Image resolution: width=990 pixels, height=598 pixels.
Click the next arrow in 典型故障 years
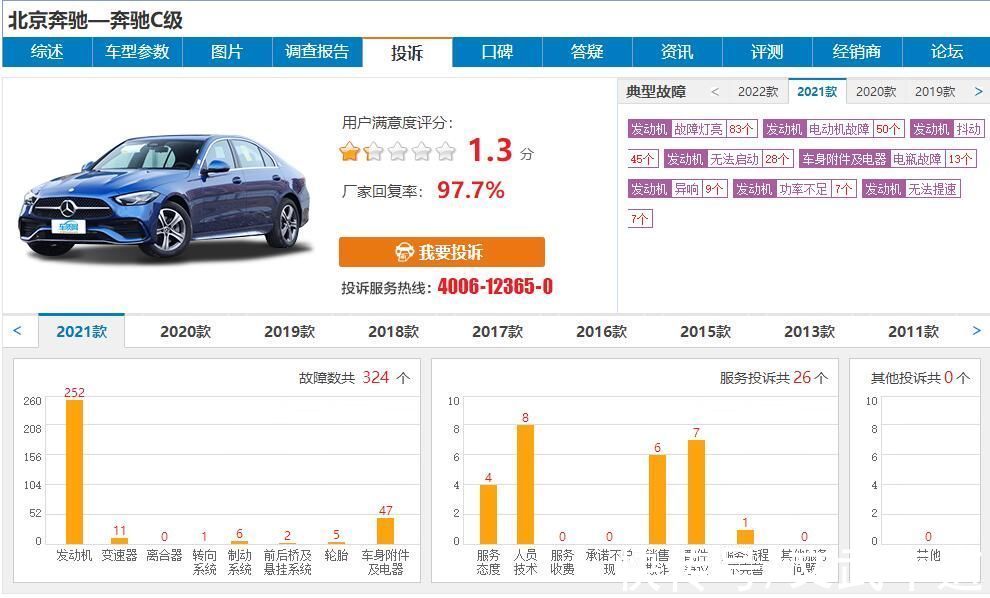tap(978, 92)
